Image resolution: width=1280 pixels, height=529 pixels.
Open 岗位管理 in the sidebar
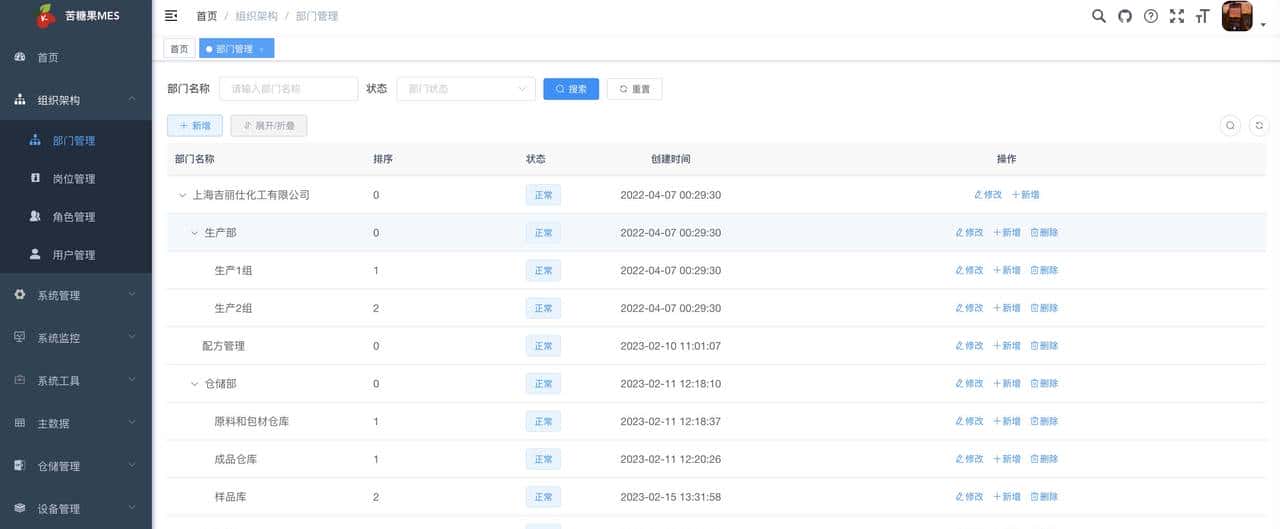[74, 179]
